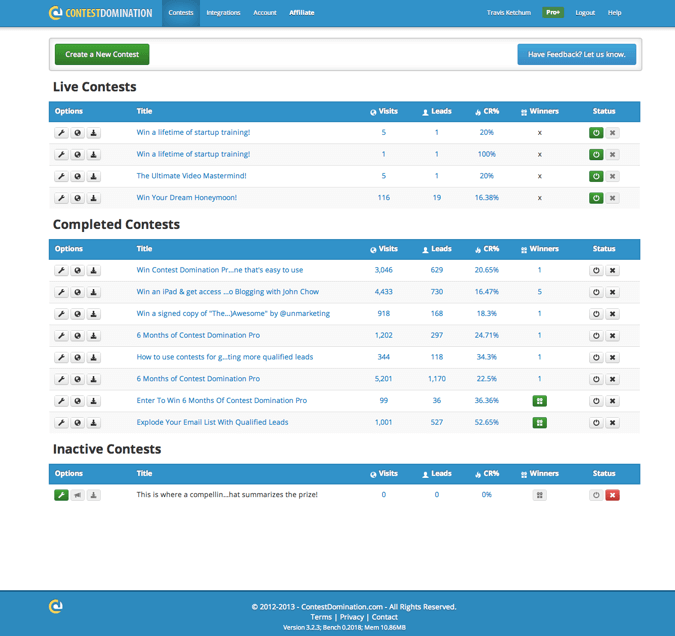Click the download icon for The Ultimate Video Mastermind!
Viewport: 675px width, 636px height.
pos(93,176)
